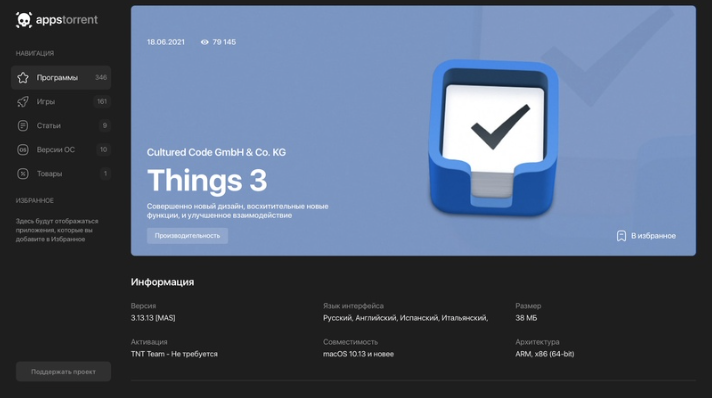Click developer name Cultured Code GmbH & Co. KG
The image size is (712, 398).
pyautogui.click(x=216, y=153)
